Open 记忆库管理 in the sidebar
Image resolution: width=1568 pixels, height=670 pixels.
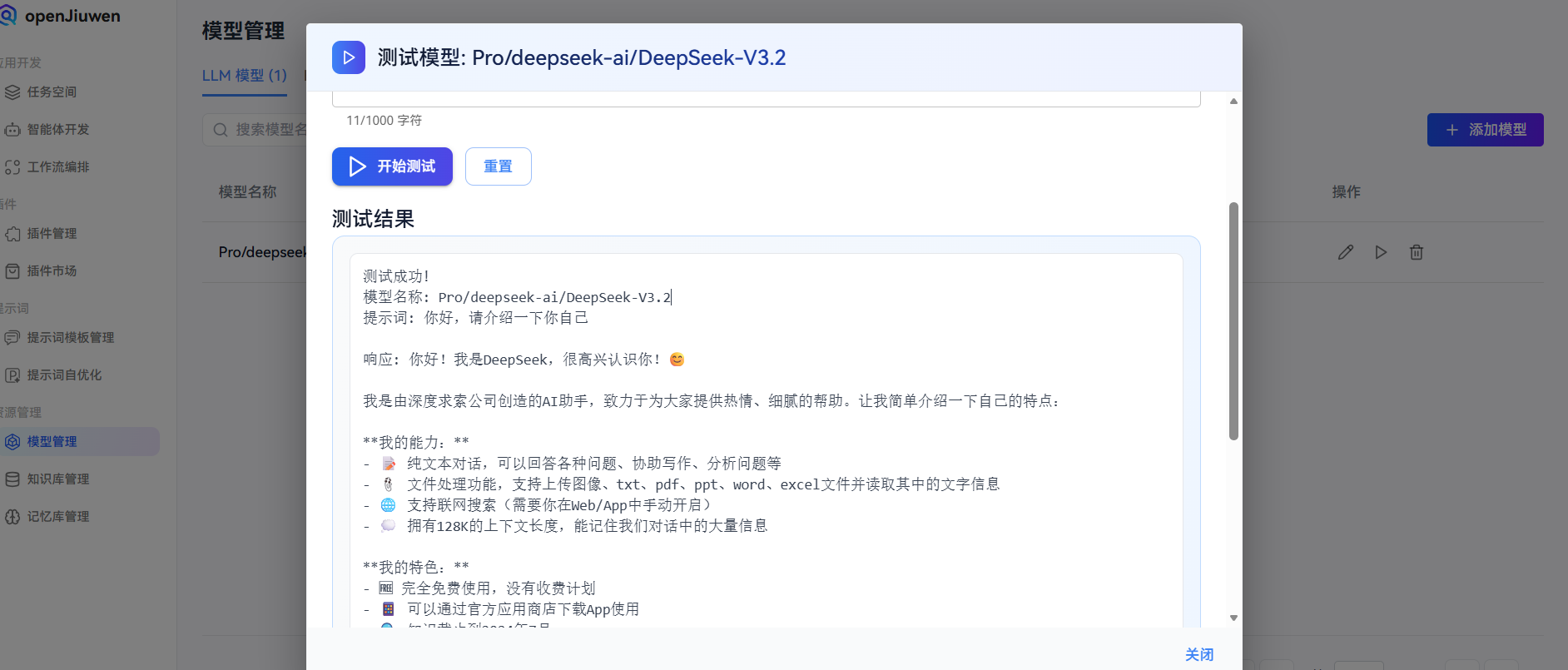click(57, 516)
